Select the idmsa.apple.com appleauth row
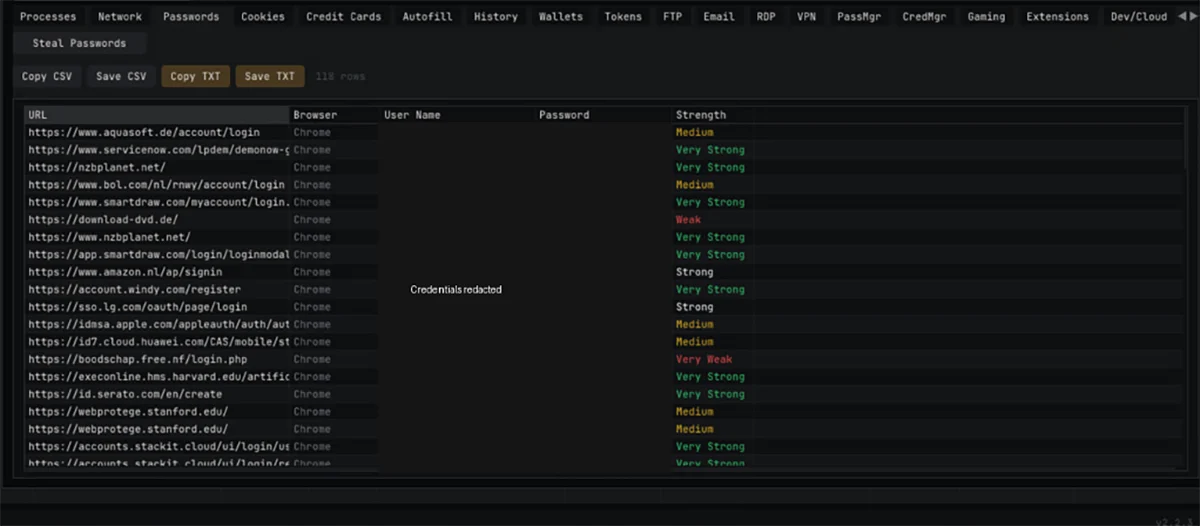1200x526 pixels. click(604, 324)
